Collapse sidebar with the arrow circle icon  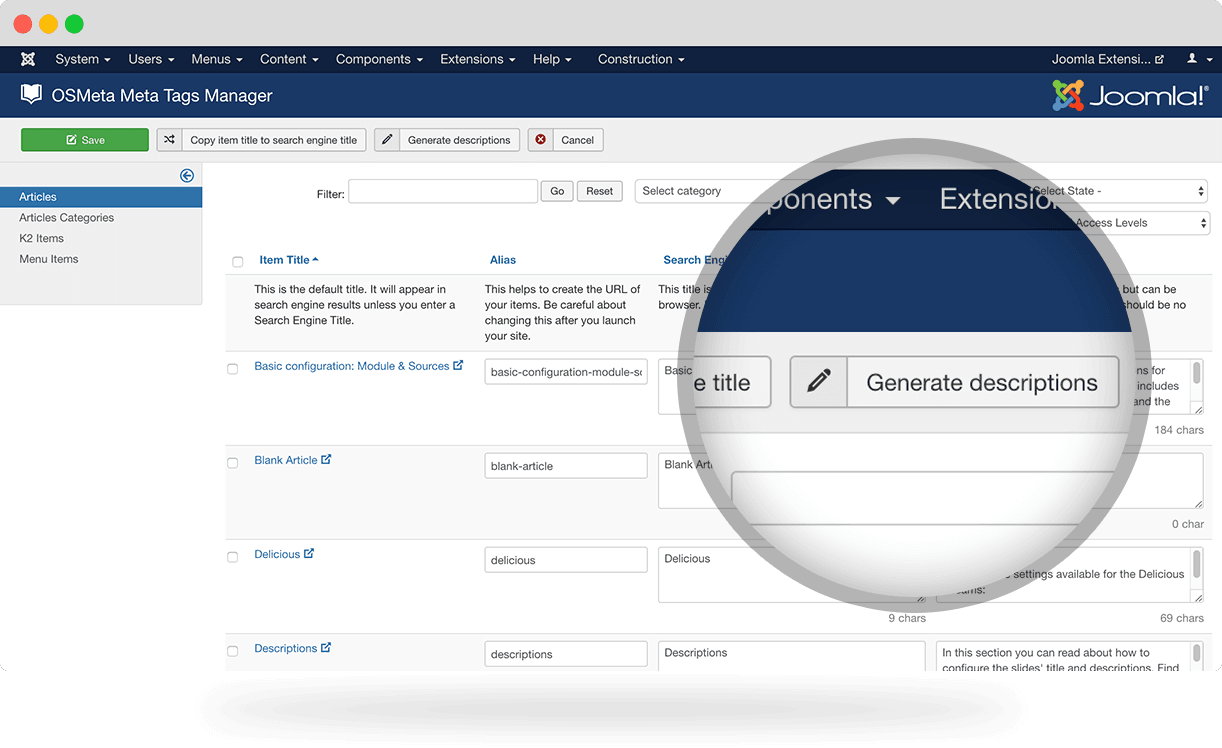click(187, 175)
